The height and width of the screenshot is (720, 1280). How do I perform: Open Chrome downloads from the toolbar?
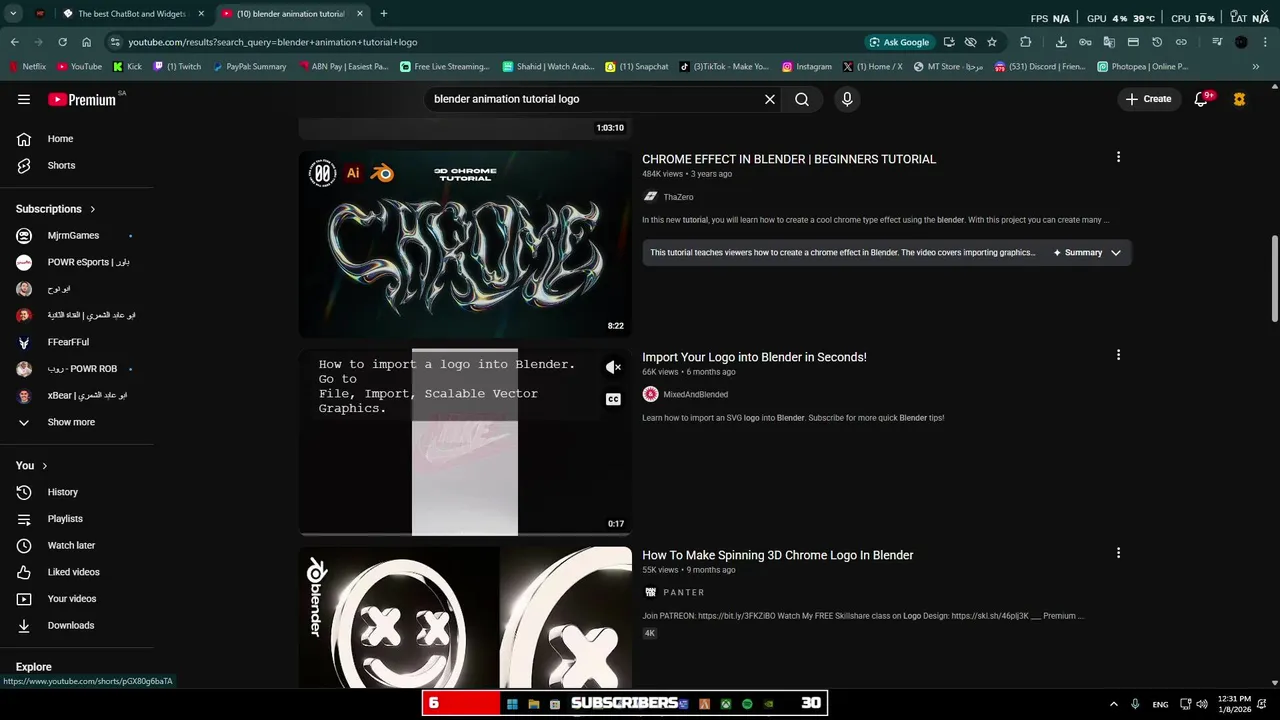click(x=1061, y=42)
